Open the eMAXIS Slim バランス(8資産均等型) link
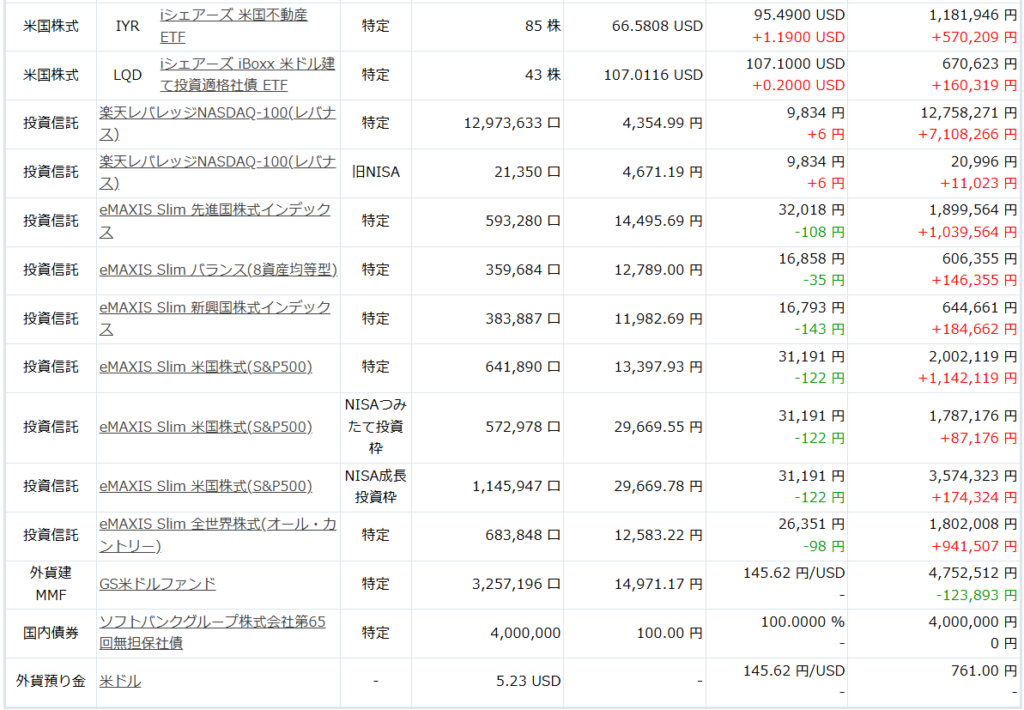Screen dimensions: 1024x710 [218, 269]
